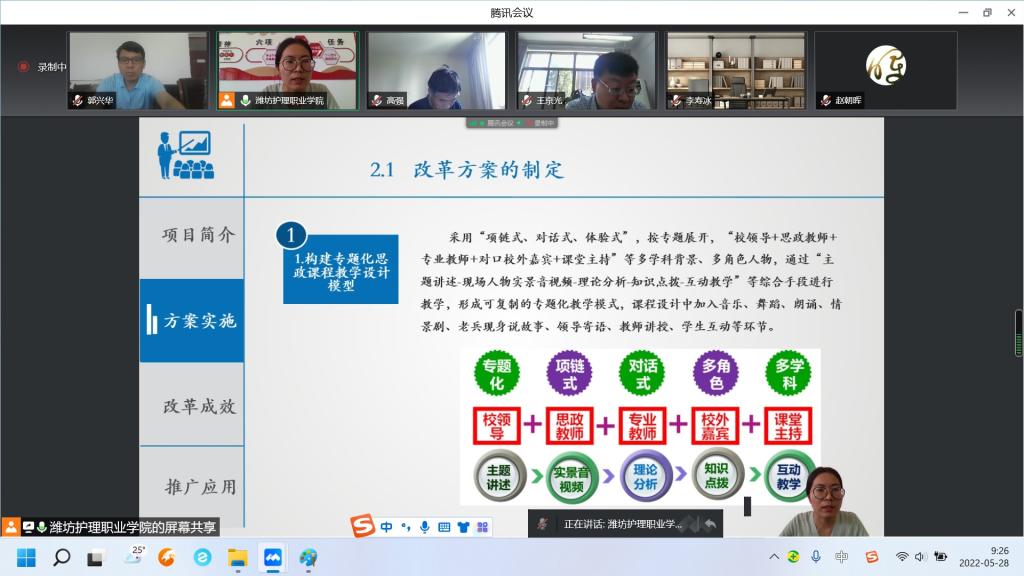Open Windows taskbar search
Screen dimensions: 1024x576
coord(61,558)
